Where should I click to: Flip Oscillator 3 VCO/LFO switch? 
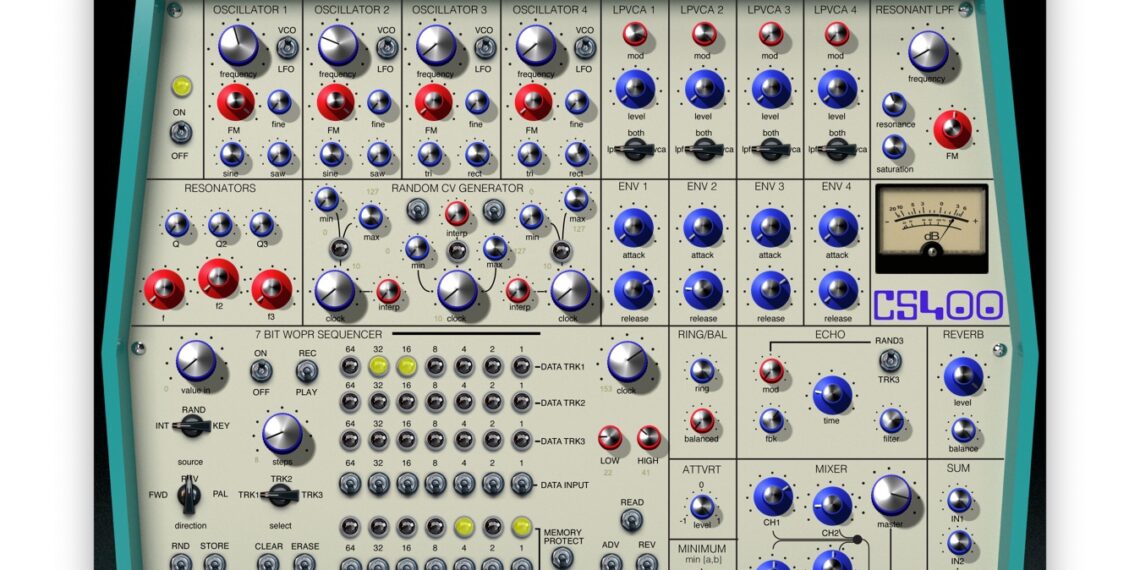[483, 49]
